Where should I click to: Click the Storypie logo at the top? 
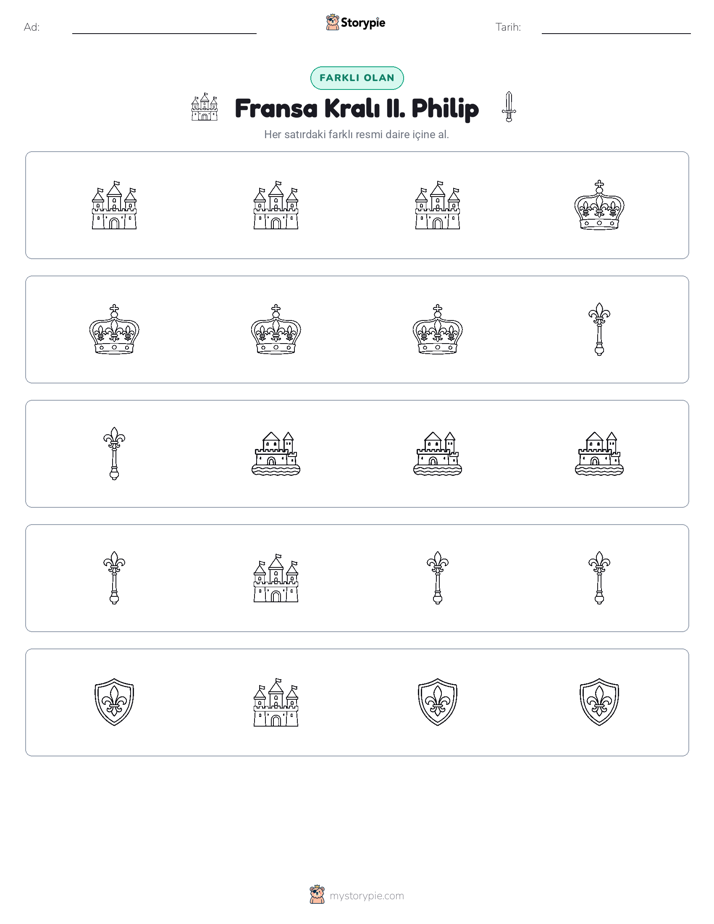[355, 22]
